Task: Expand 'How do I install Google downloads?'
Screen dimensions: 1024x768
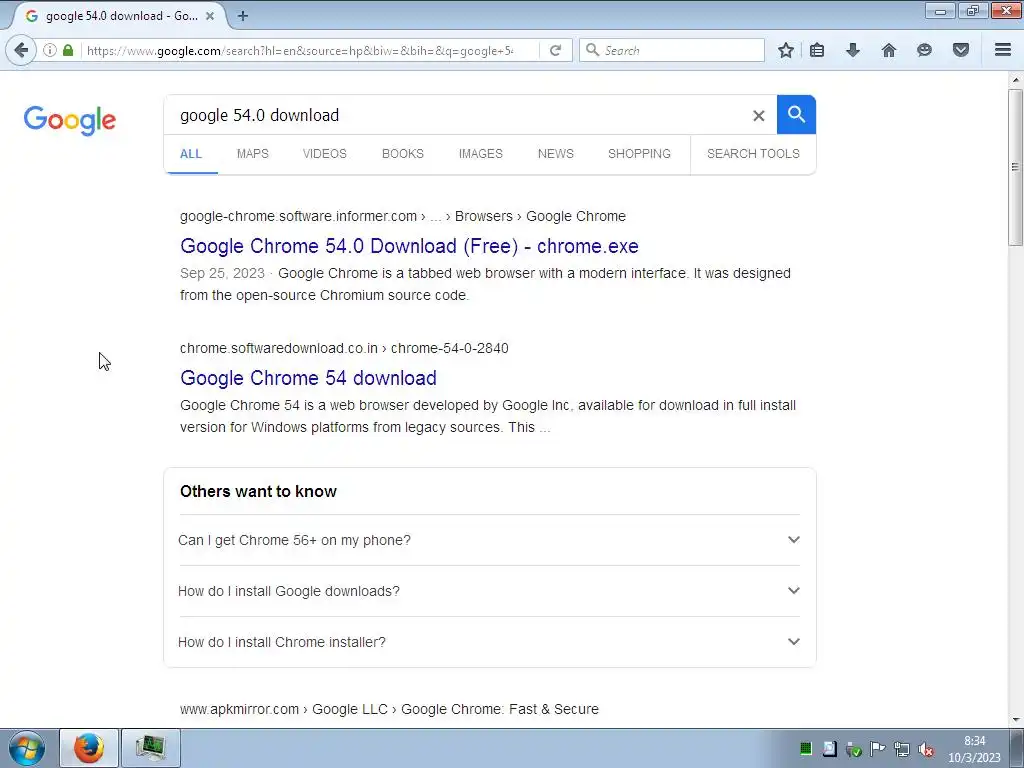Action: pos(489,591)
